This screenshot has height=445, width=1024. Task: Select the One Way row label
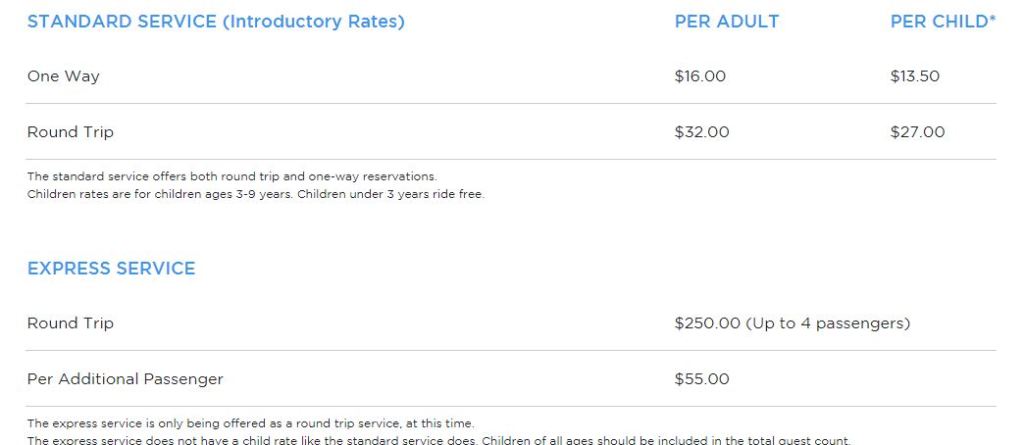coord(63,76)
